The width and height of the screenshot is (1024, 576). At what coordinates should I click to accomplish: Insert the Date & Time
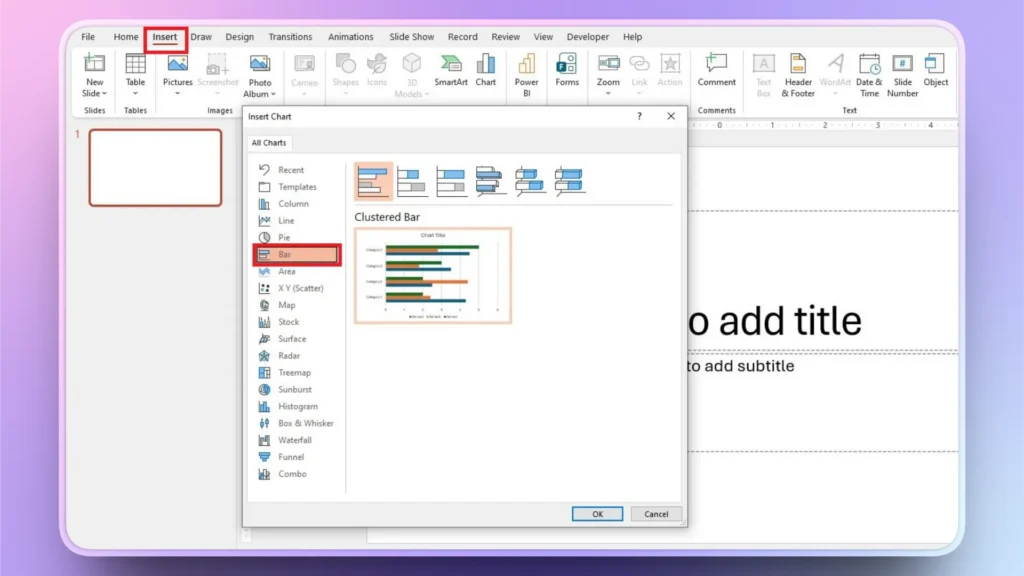(x=869, y=75)
